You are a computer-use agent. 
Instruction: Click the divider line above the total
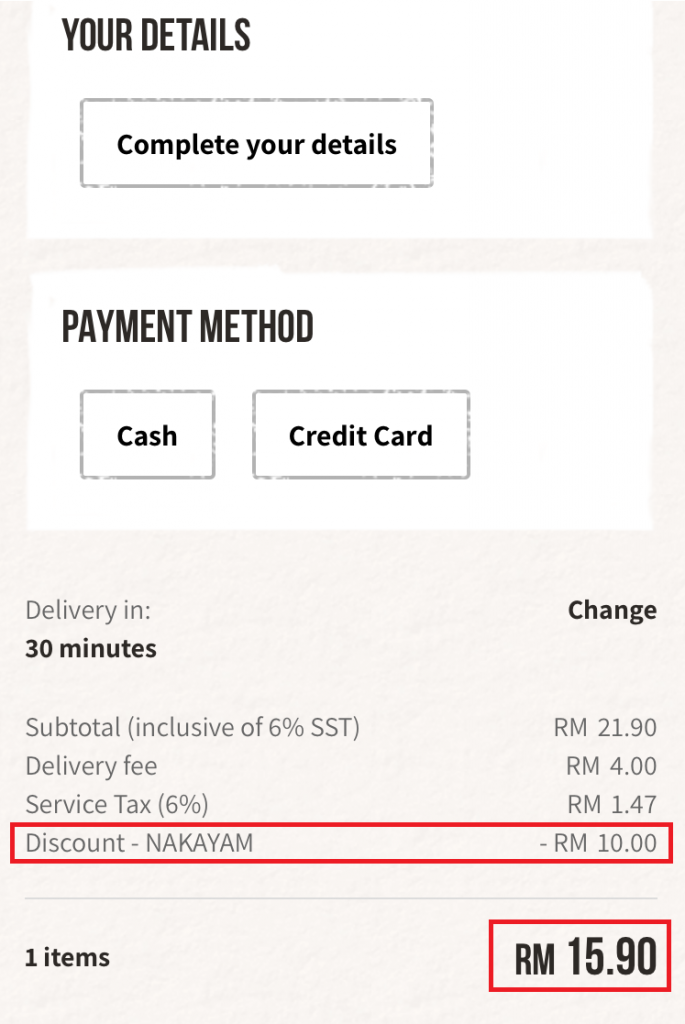(341, 898)
